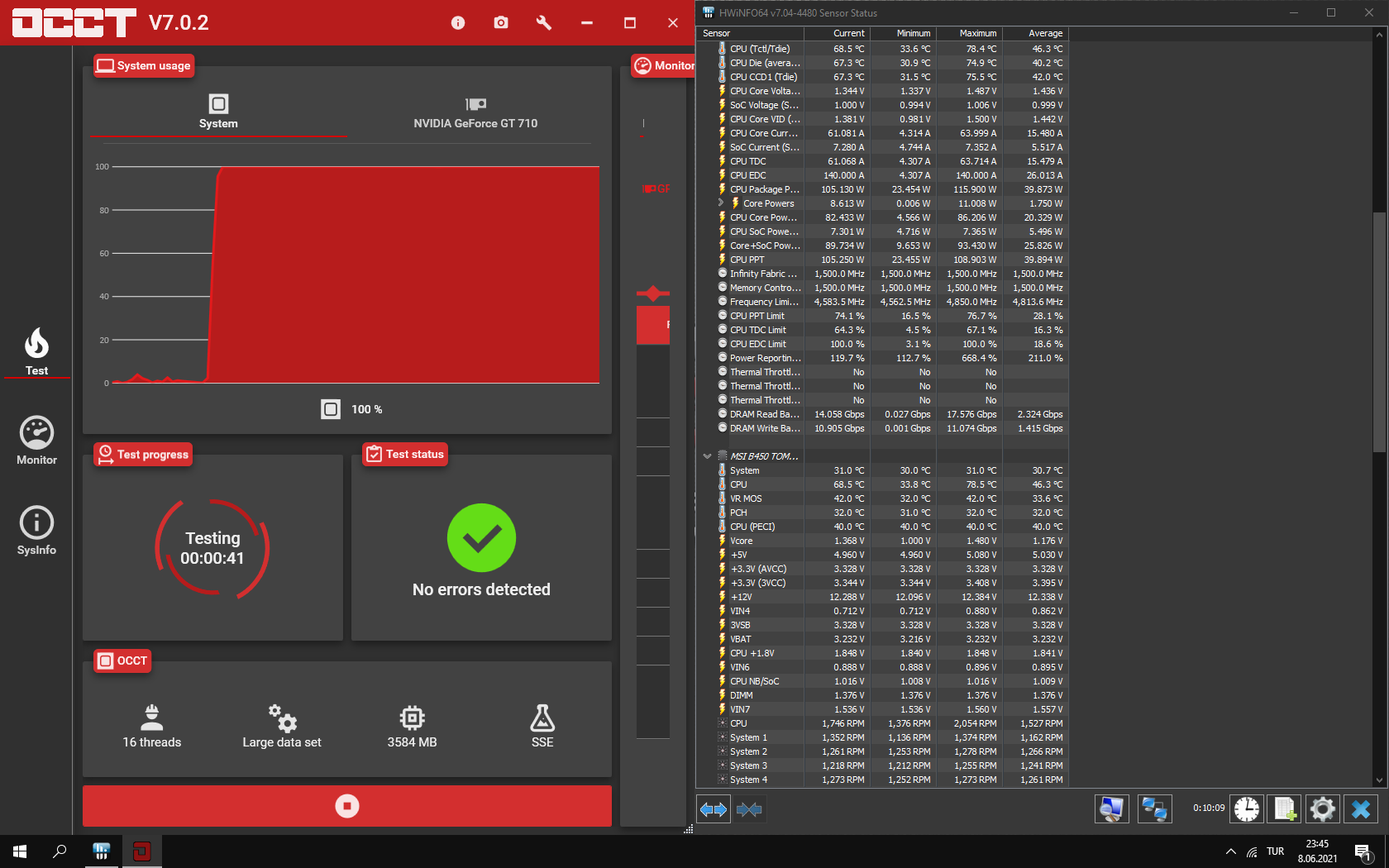The height and width of the screenshot is (868, 1389).
Task: Open OCCT info icon in title bar
Action: [x=458, y=23]
